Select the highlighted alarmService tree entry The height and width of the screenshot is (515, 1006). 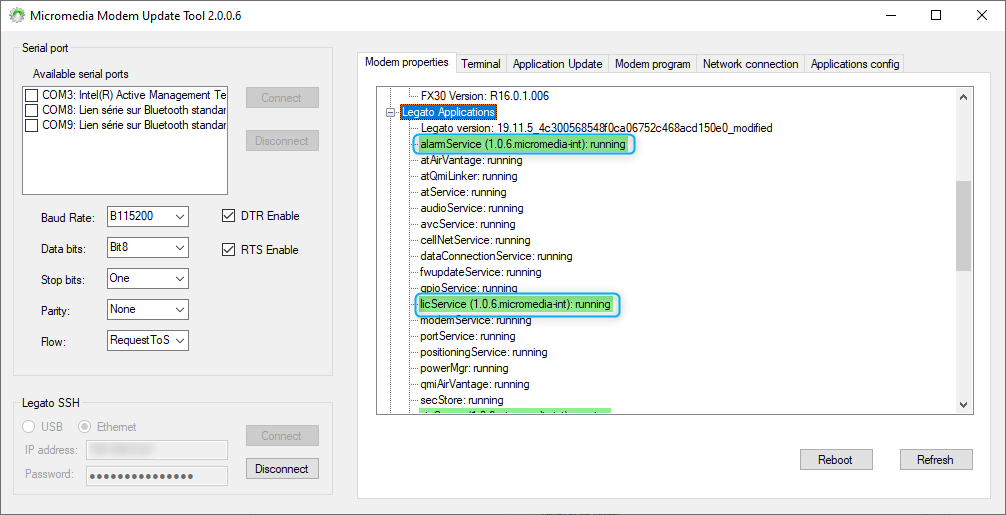[523, 144]
